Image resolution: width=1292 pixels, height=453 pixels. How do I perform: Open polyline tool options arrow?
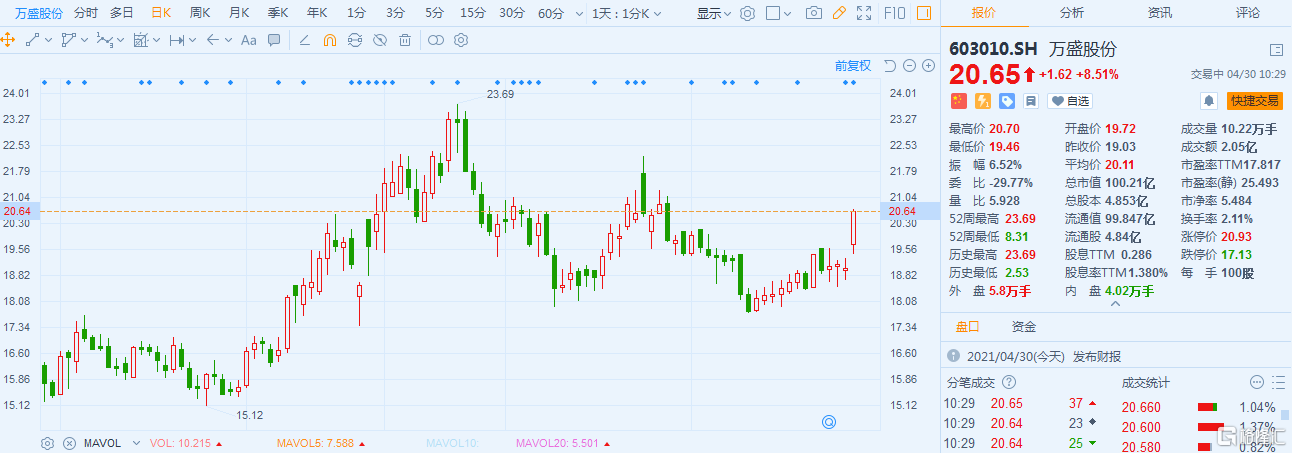click(85, 40)
